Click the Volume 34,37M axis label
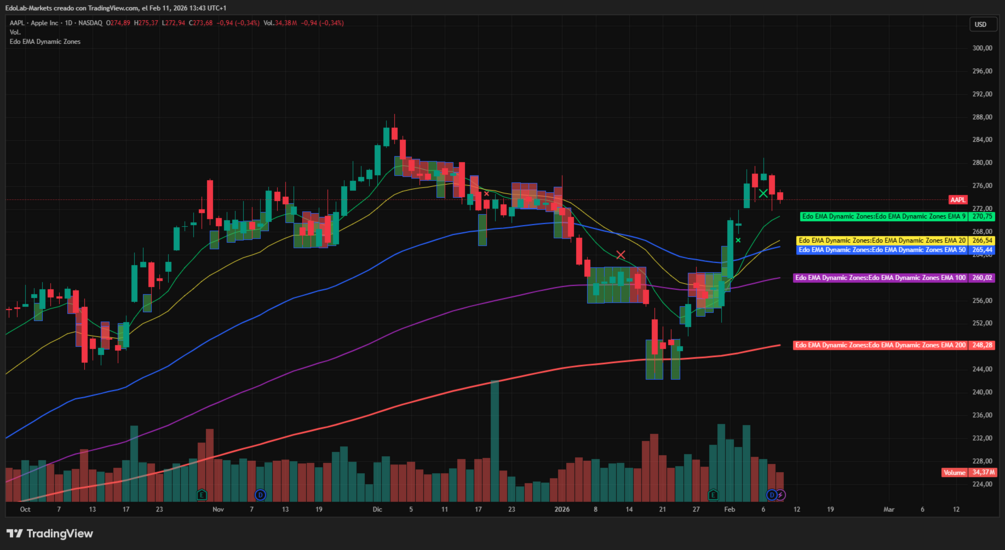 (x=969, y=472)
